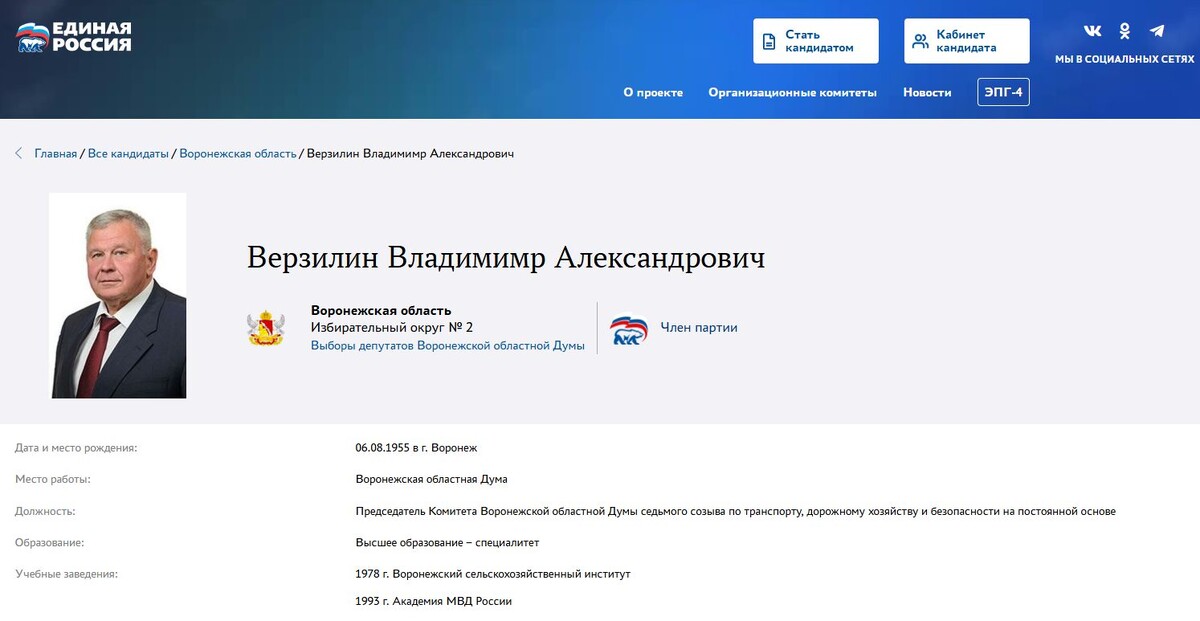Open the О проекте menu item

pyautogui.click(x=653, y=92)
